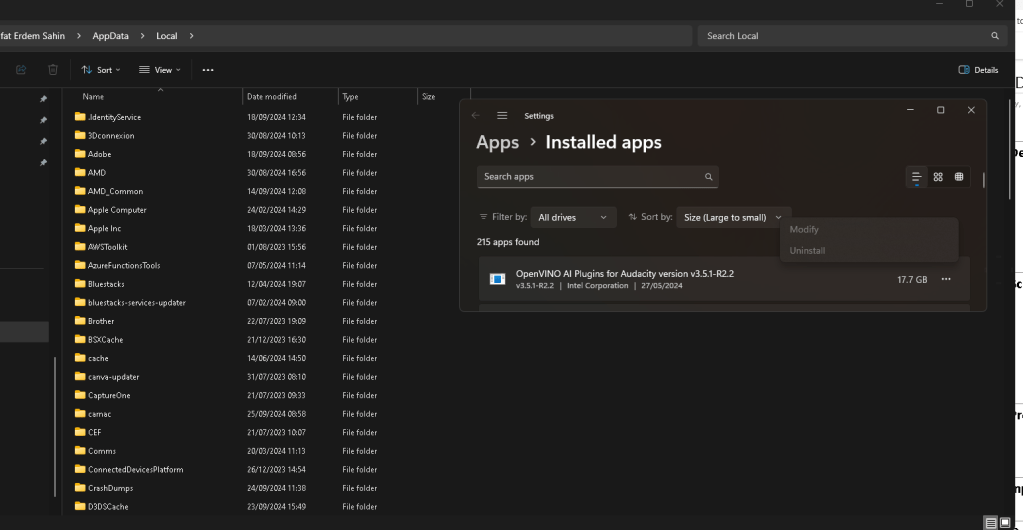The width and height of the screenshot is (1023, 530).
Task: Open the Settings hamburger navigation menu
Action: (502, 116)
